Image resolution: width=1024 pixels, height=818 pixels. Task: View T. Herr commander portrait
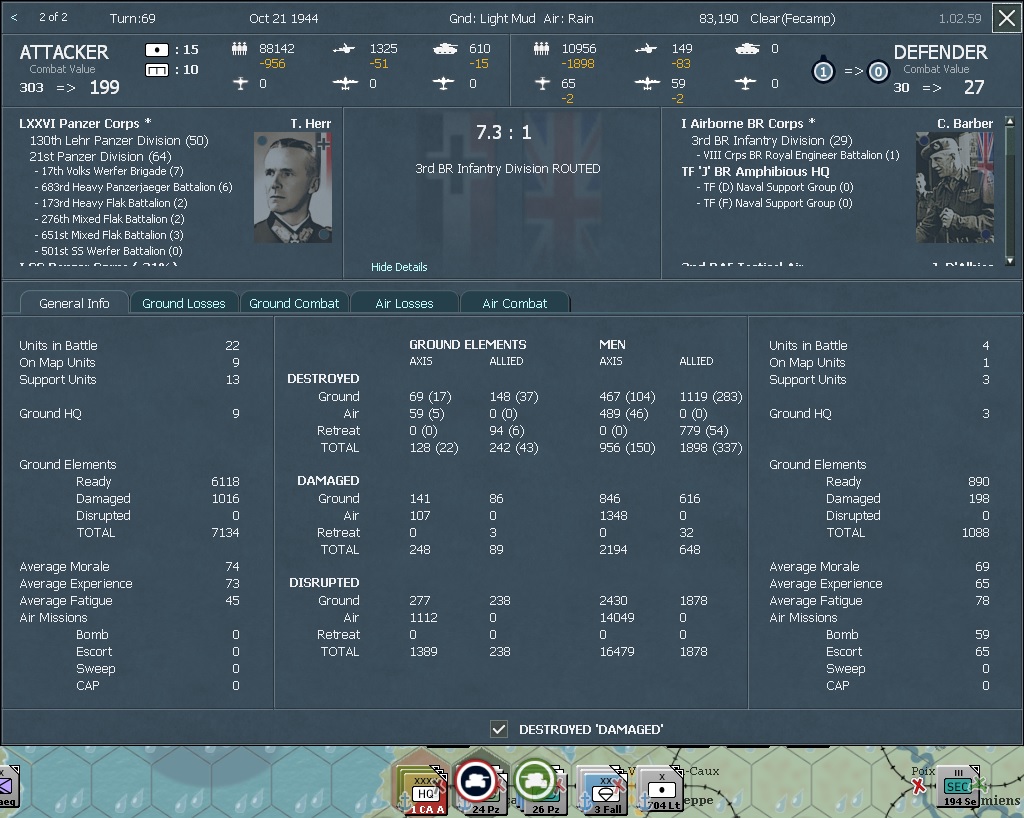tap(293, 188)
